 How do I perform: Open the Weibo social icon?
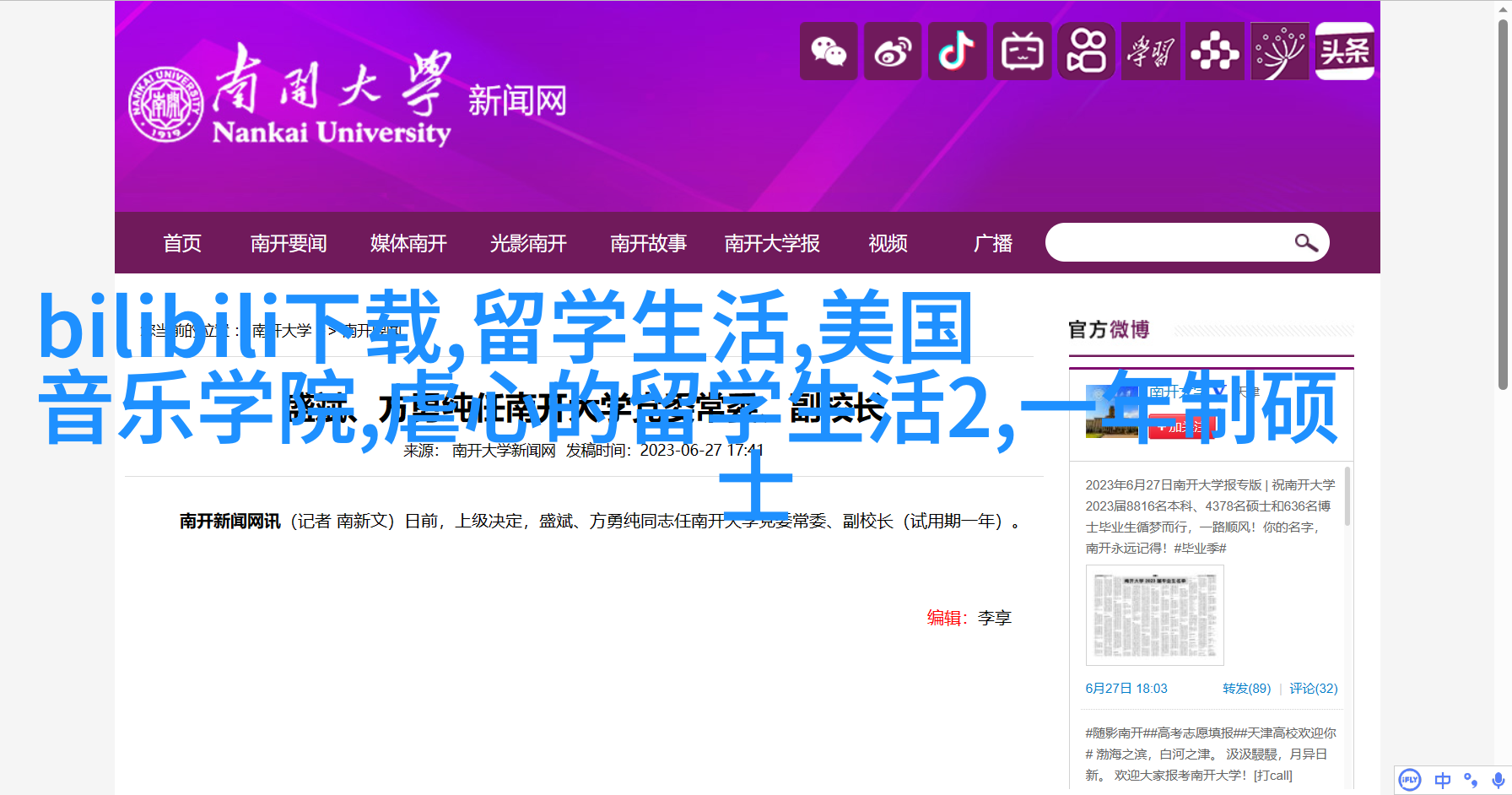click(x=893, y=51)
